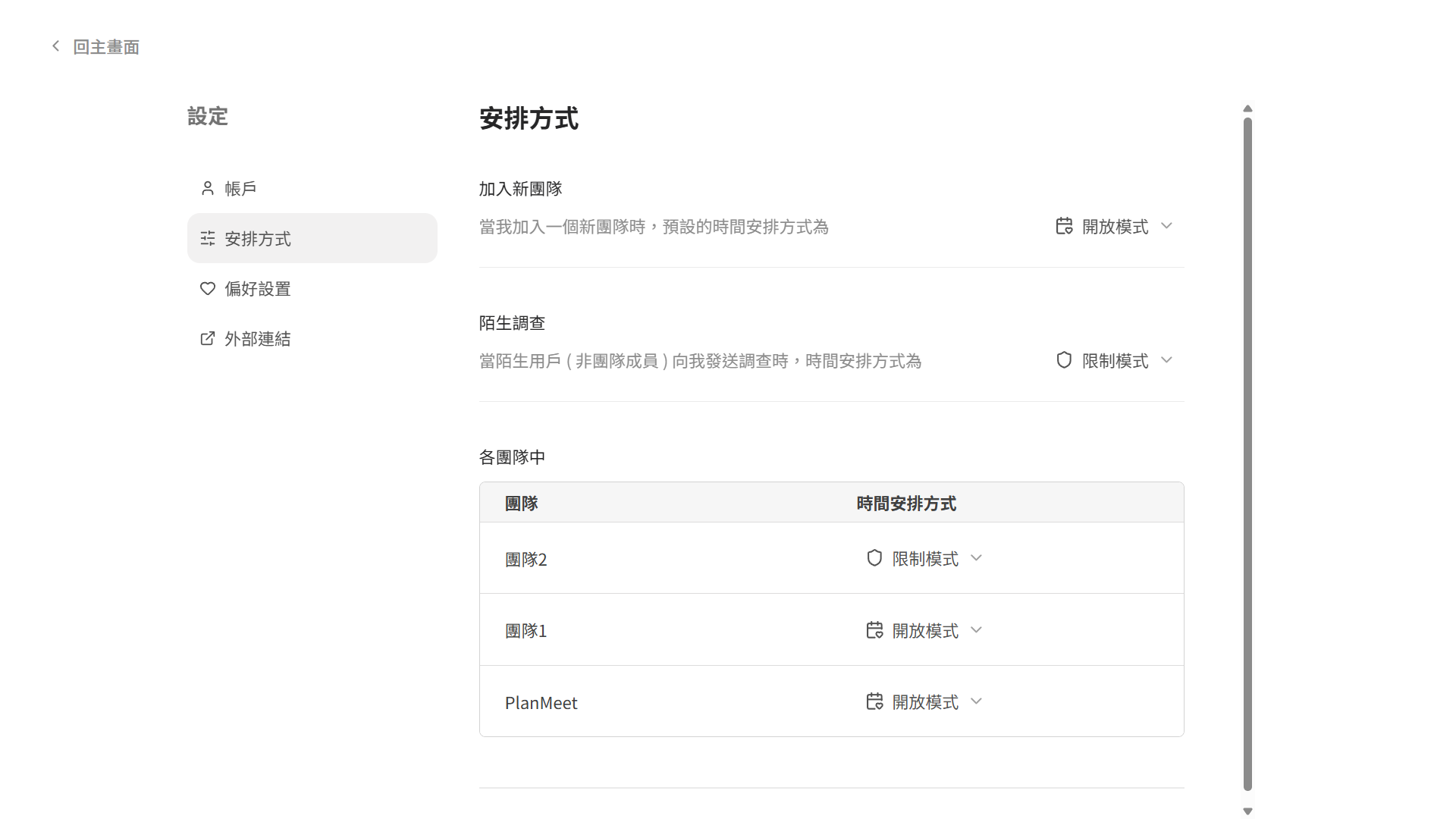Open the 偏好設置 settings section
Image resolution: width=1456 pixels, height=819 pixels.
256,288
